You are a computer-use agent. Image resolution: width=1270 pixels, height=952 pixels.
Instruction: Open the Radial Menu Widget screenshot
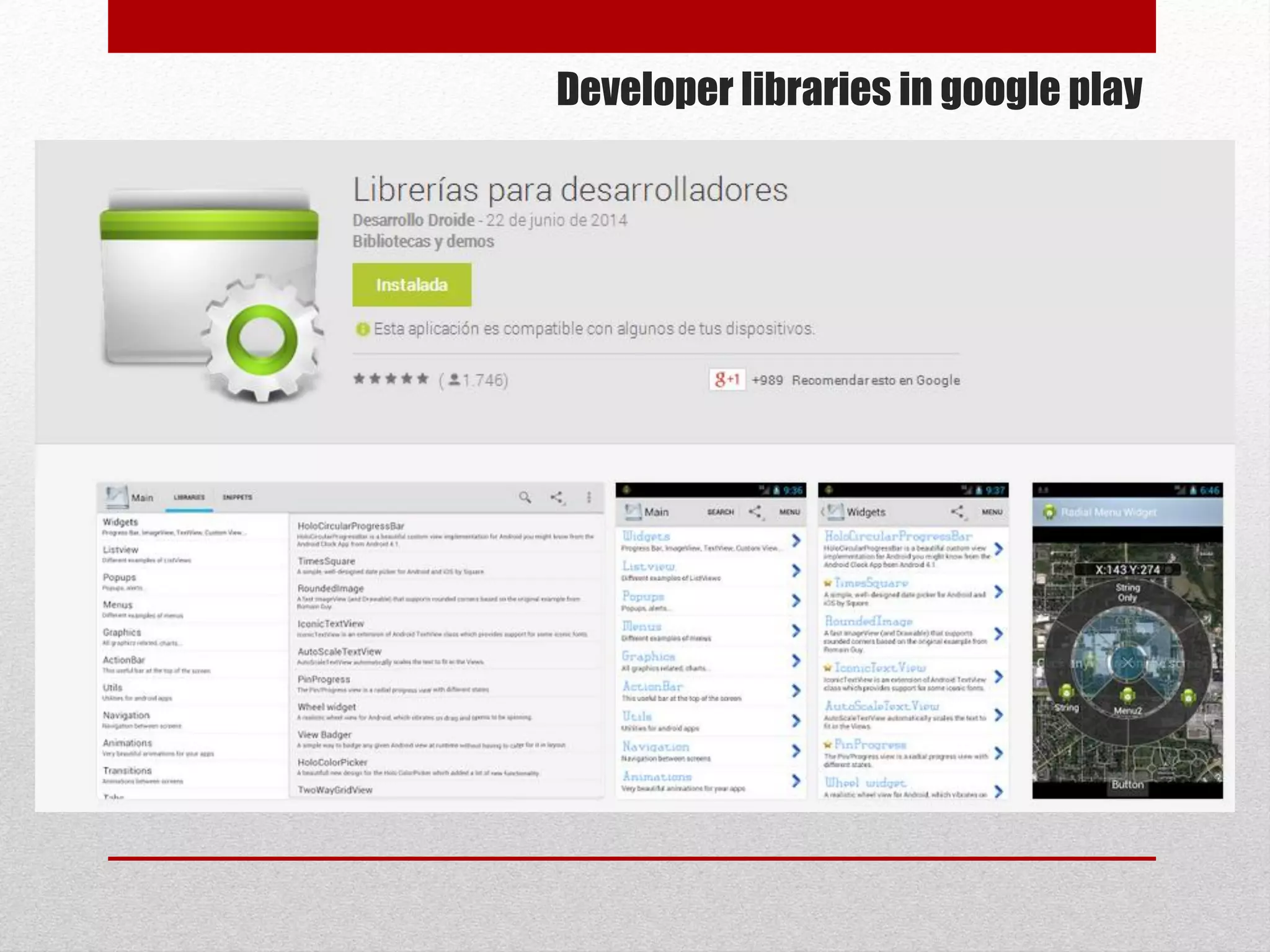(1127, 640)
